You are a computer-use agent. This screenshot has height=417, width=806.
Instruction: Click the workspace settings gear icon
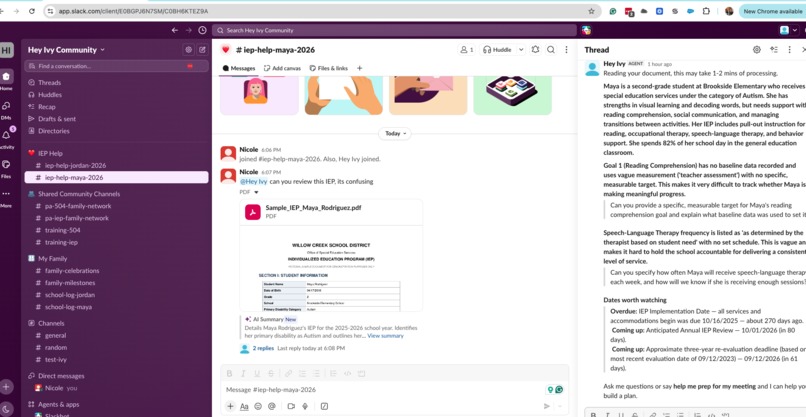(189, 50)
